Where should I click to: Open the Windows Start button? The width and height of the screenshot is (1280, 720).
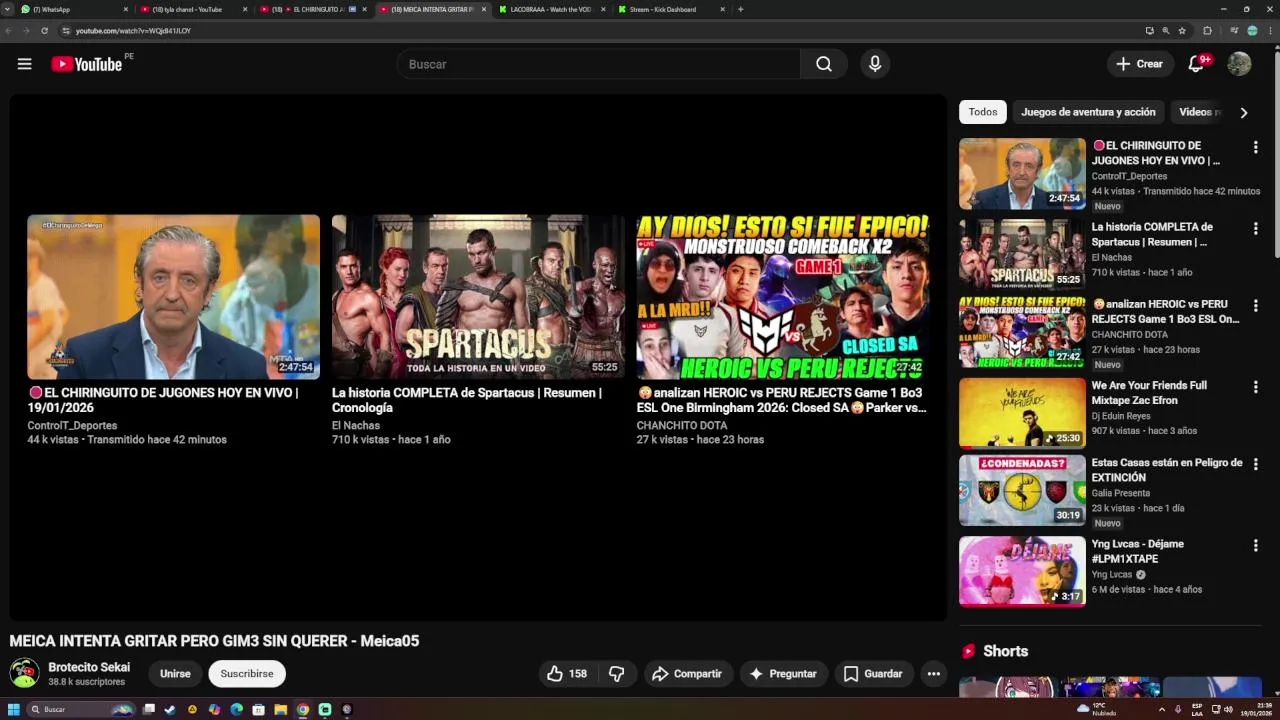tap(14, 709)
